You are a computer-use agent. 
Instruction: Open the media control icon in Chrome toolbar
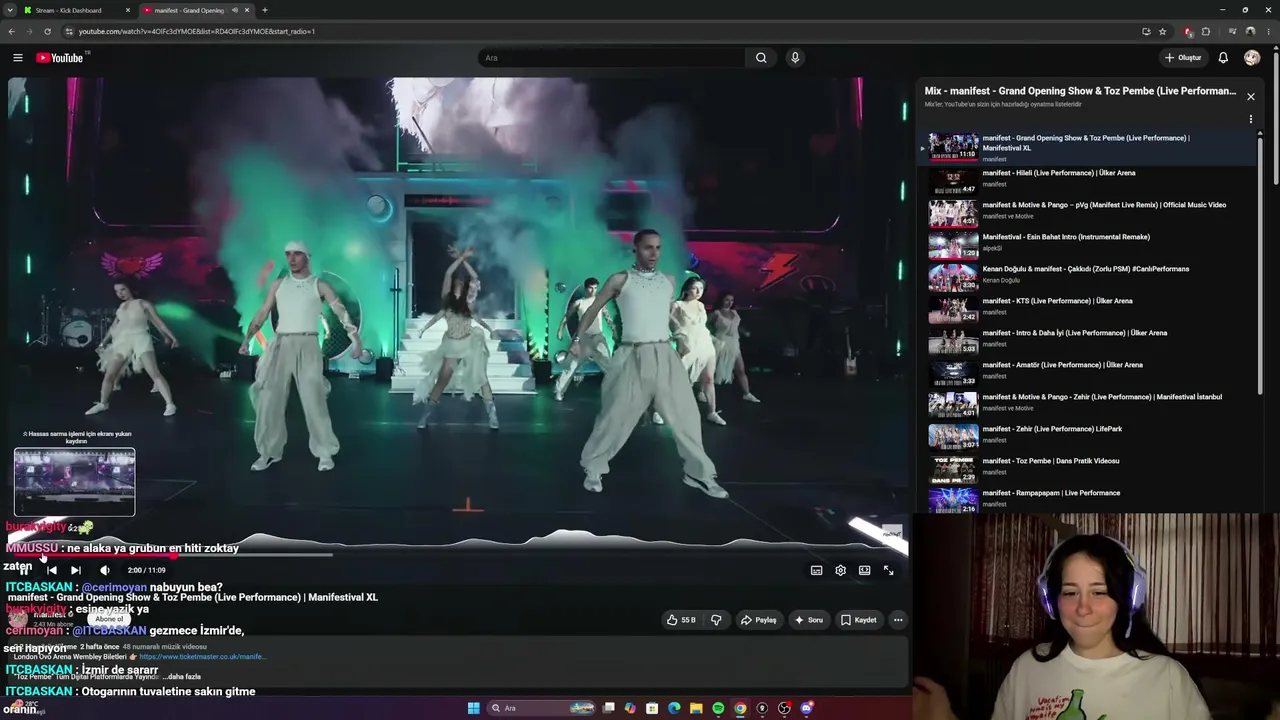tap(1232, 31)
